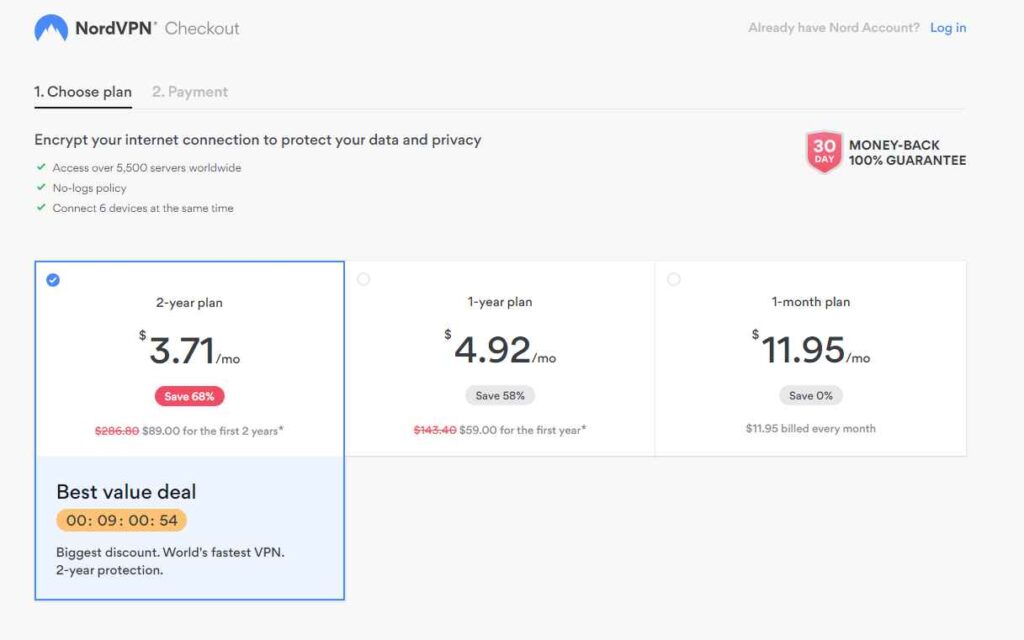Click the Save 0% badge

tap(810, 396)
